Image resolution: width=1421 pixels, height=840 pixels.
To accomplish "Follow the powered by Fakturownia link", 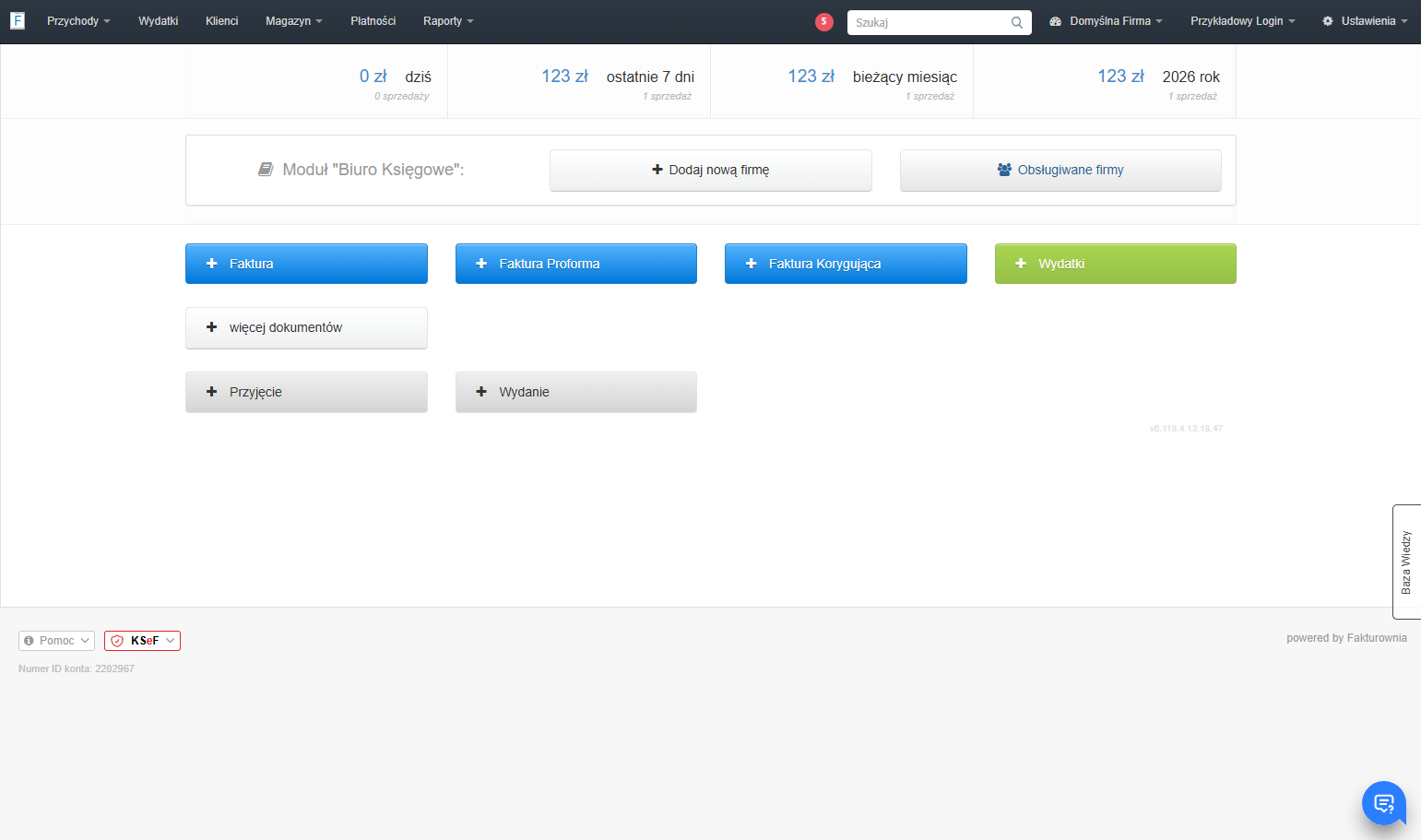I will [x=1346, y=638].
